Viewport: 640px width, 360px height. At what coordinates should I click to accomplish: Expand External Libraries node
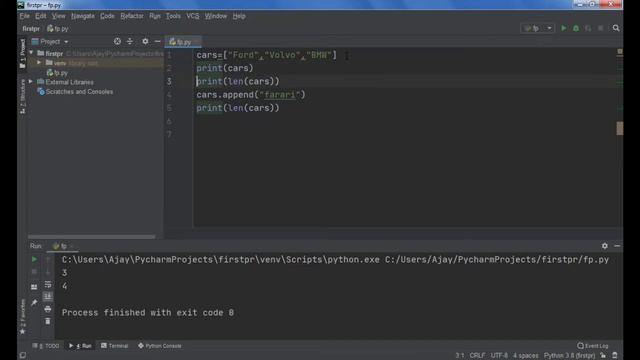(31, 82)
